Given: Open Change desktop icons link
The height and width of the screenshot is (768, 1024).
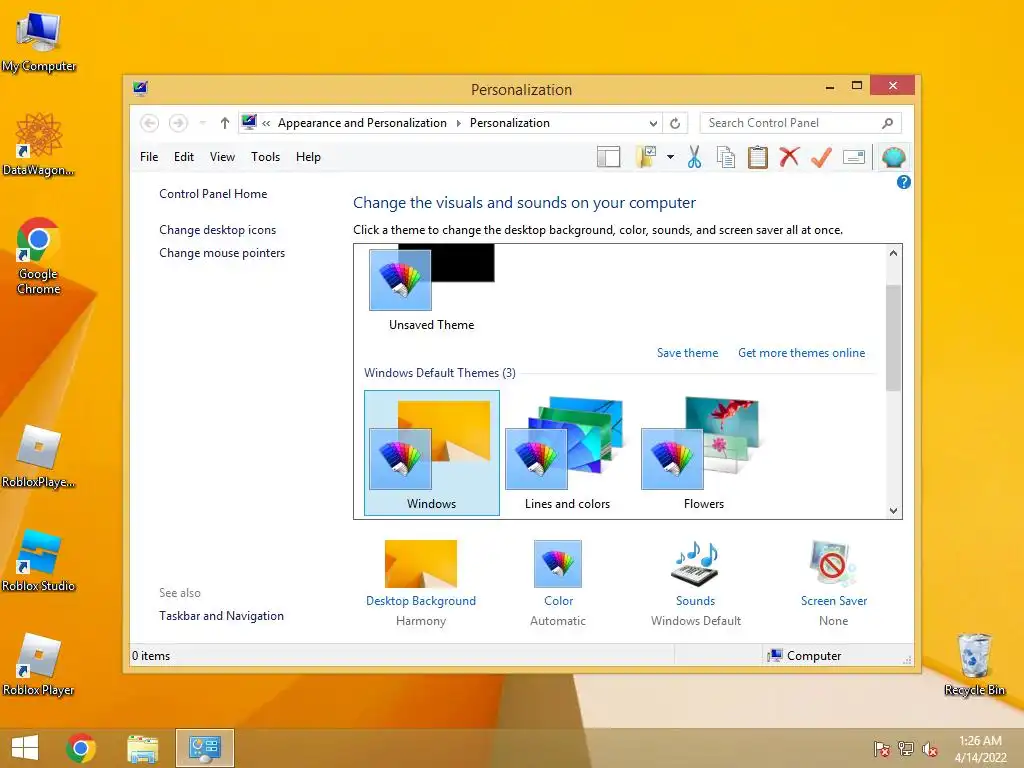Looking at the screenshot, I should (x=217, y=230).
